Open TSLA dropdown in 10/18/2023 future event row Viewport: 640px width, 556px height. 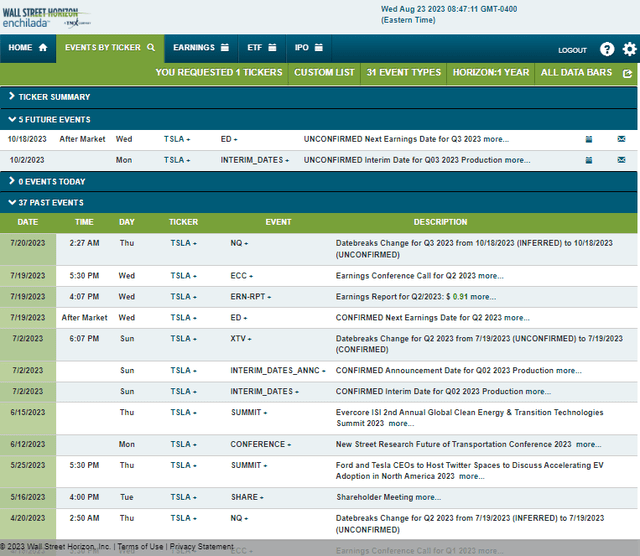pos(177,139)
